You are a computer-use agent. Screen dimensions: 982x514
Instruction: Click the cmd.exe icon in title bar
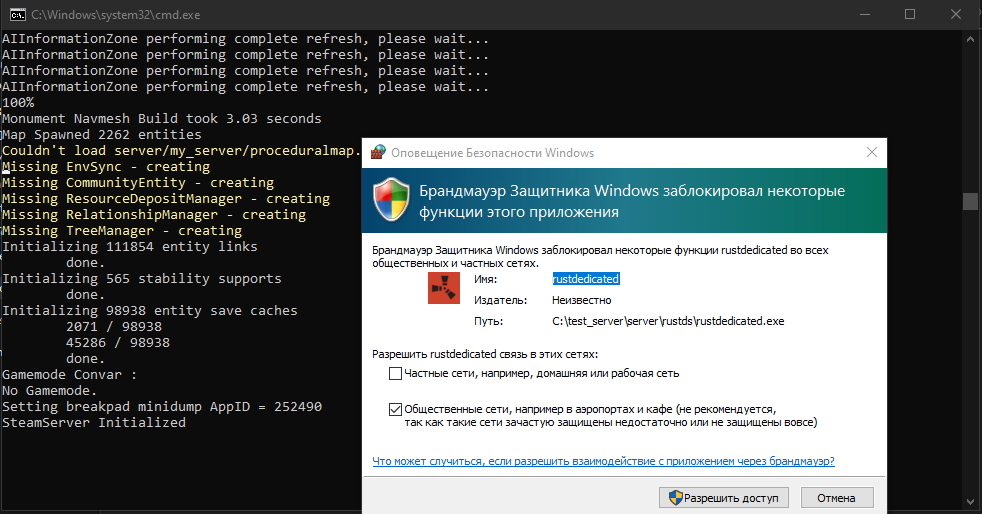[18, 14]
